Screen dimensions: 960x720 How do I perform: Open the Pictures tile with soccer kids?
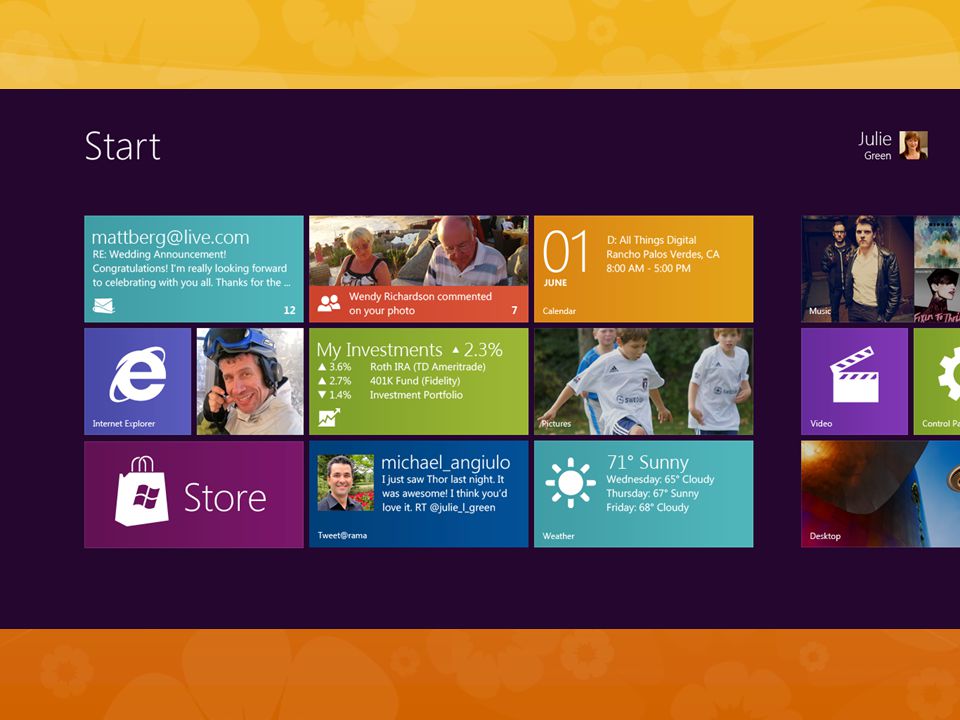[x=643, y=381]
